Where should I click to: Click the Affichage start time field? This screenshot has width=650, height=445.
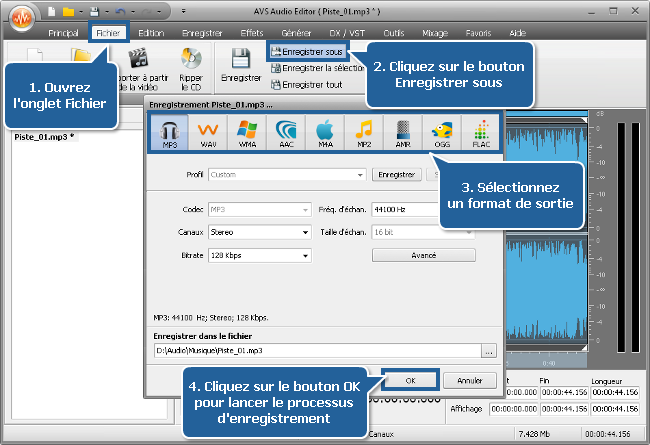pyautogui.click(x=514, y=409)
